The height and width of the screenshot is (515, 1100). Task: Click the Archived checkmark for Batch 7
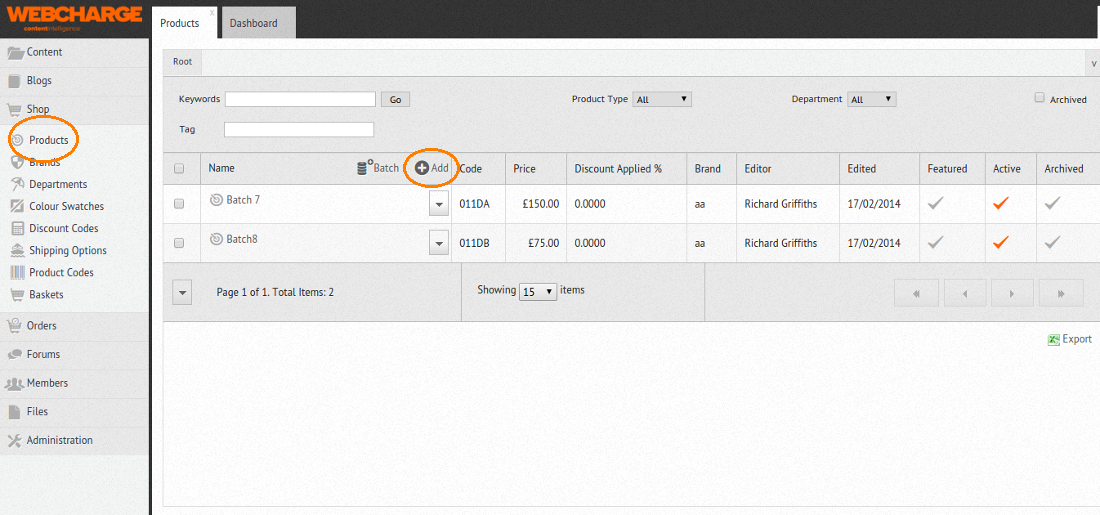click(1053, 203)
